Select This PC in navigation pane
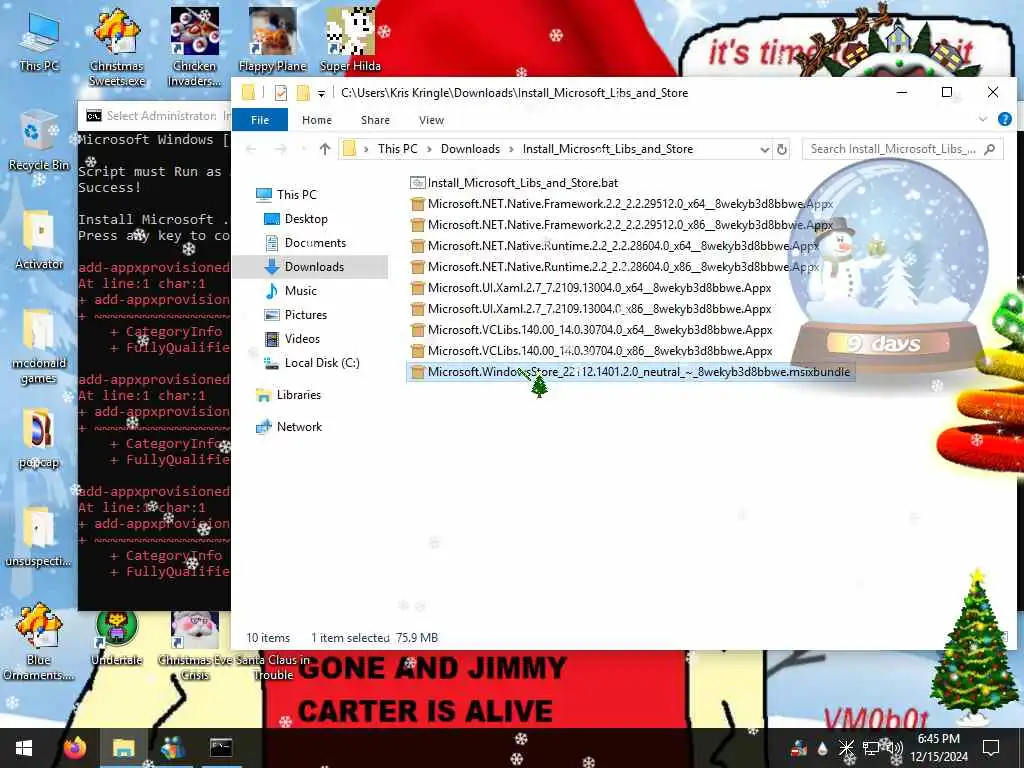Image resolution: width=1024 pixels, height=768 pixels. click(x=296, y=195)
